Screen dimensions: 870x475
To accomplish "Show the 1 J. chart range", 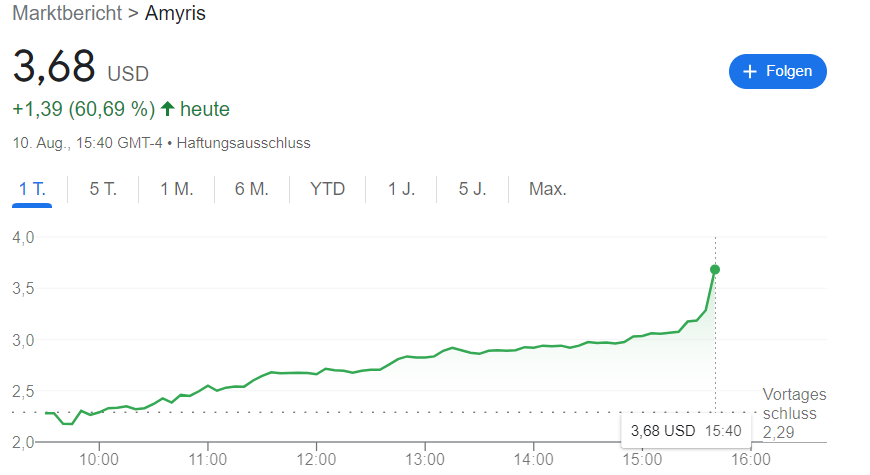I will point(401,189).
